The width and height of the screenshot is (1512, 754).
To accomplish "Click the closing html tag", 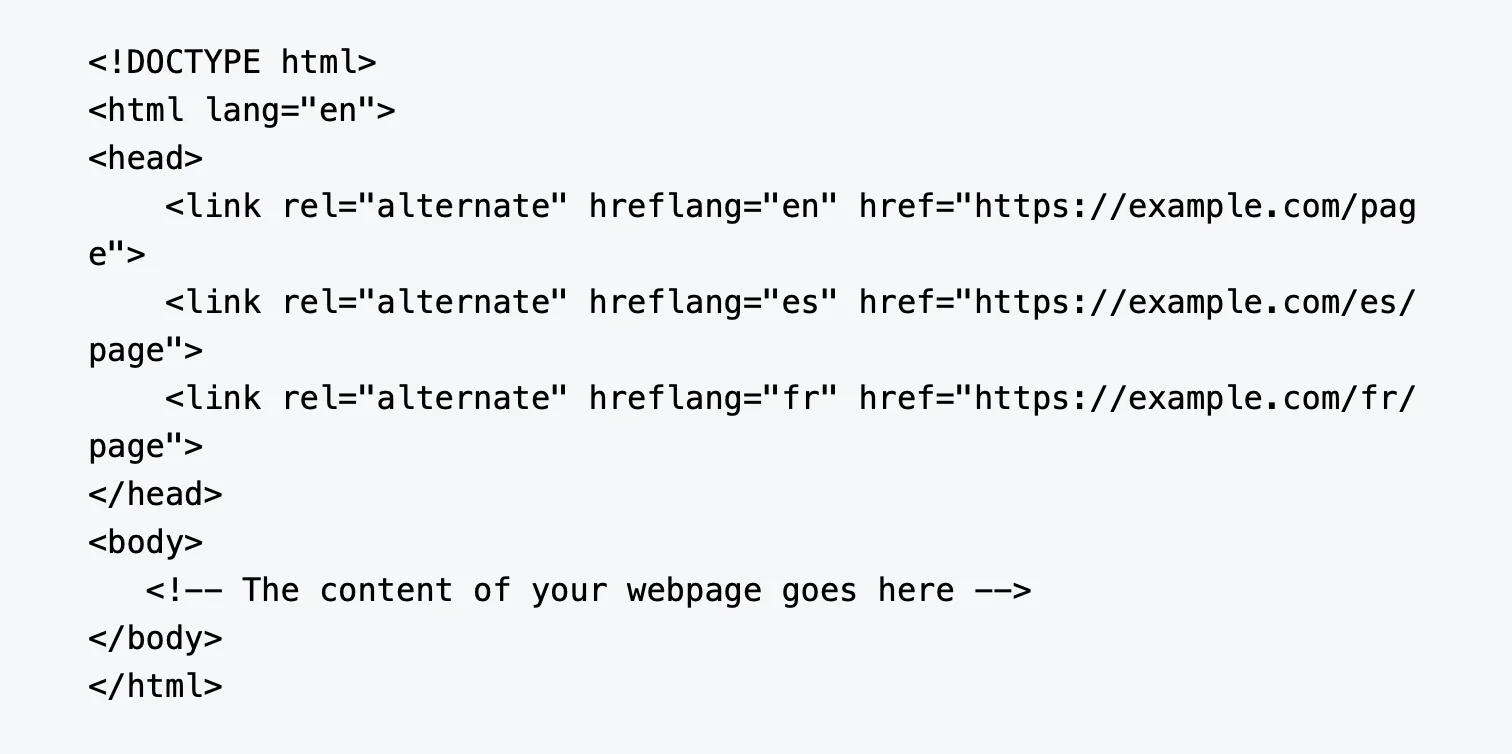I will [x=156, y=686].
